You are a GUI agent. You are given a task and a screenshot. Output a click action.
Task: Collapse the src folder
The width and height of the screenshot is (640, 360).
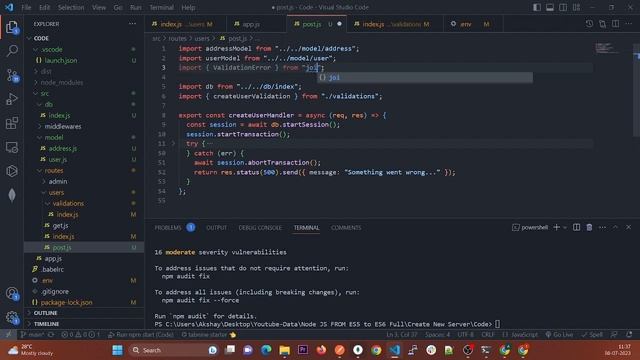tap(36, 93)
